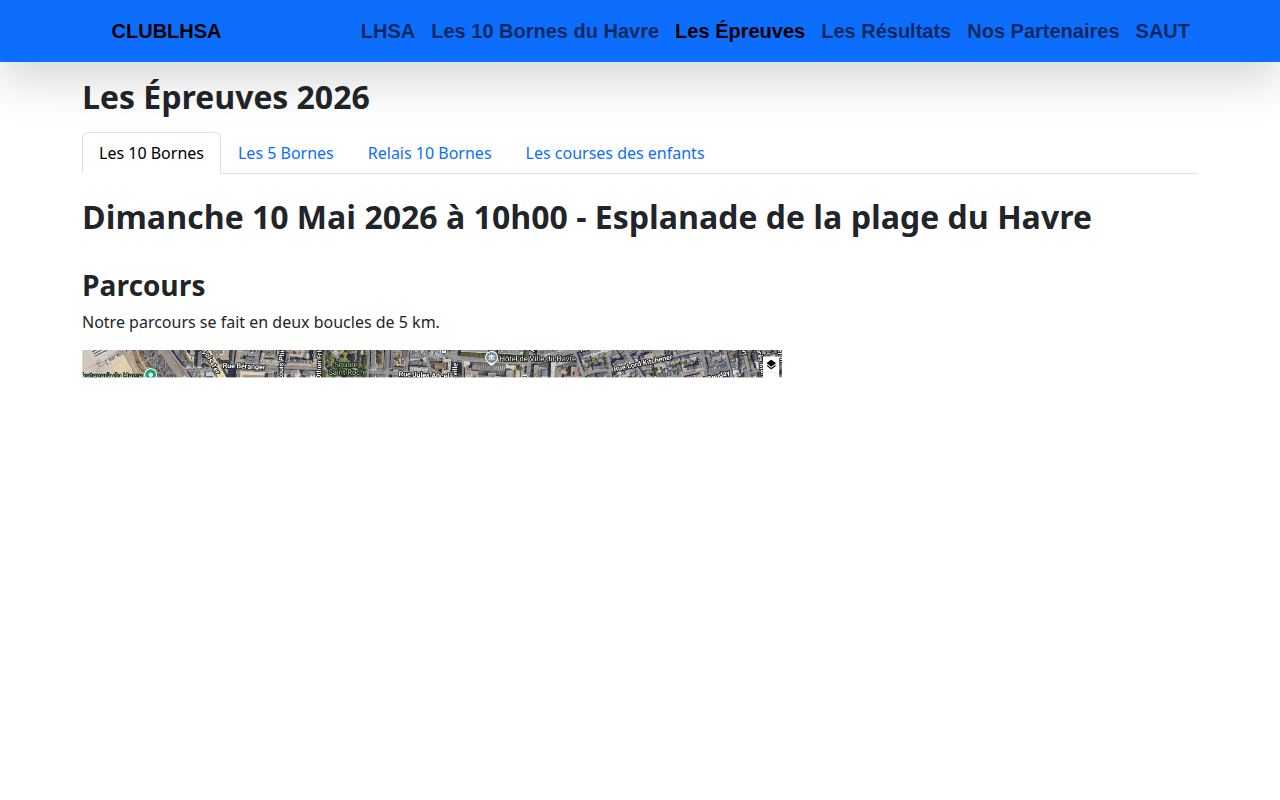Open Les Résultats page
The height and width of the screenshot is (800, 1280).
point(886,31)
